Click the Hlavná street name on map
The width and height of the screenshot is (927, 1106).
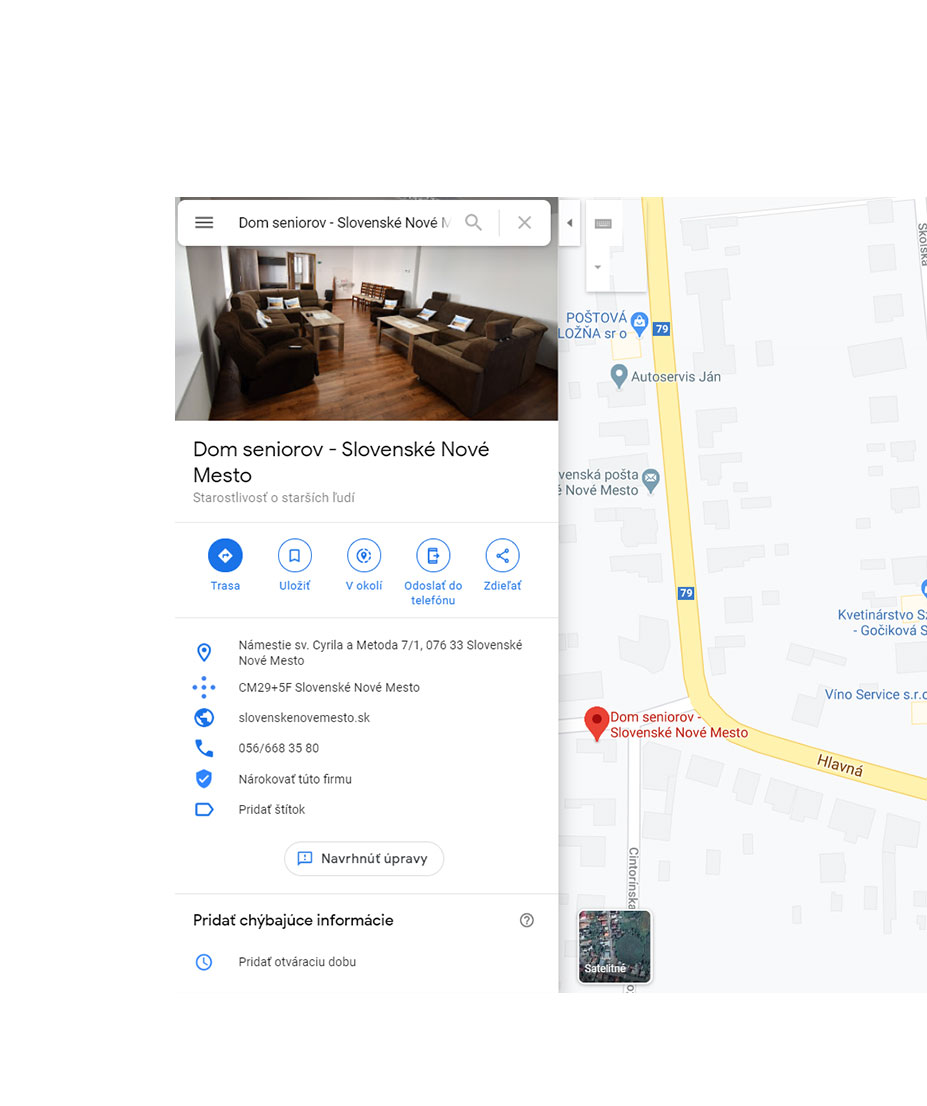coord(840,765)
